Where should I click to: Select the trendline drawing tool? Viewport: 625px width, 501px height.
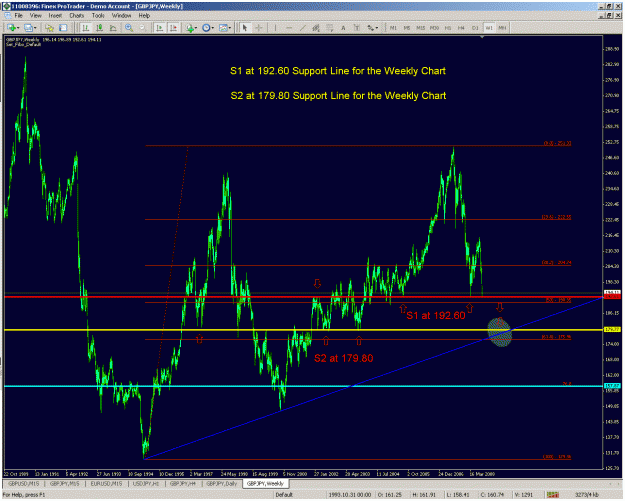(x=303, y=28)
